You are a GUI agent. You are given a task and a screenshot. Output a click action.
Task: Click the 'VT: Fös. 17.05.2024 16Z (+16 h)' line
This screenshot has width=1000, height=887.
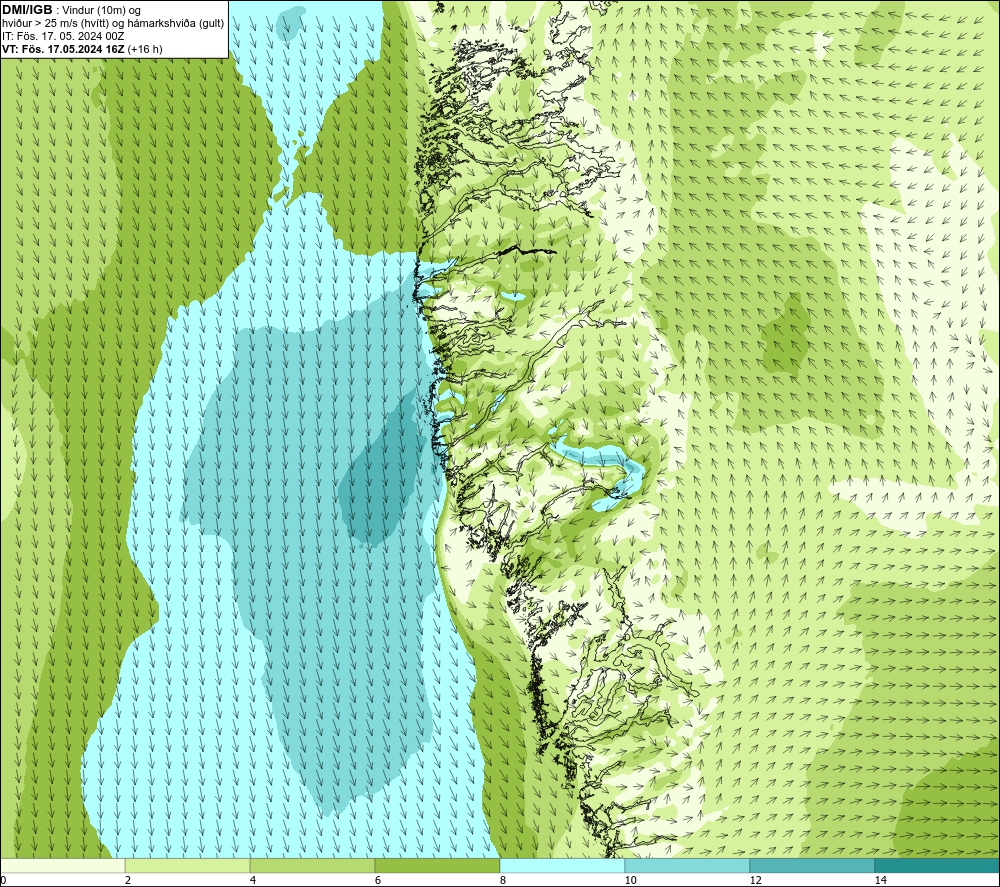82,49
